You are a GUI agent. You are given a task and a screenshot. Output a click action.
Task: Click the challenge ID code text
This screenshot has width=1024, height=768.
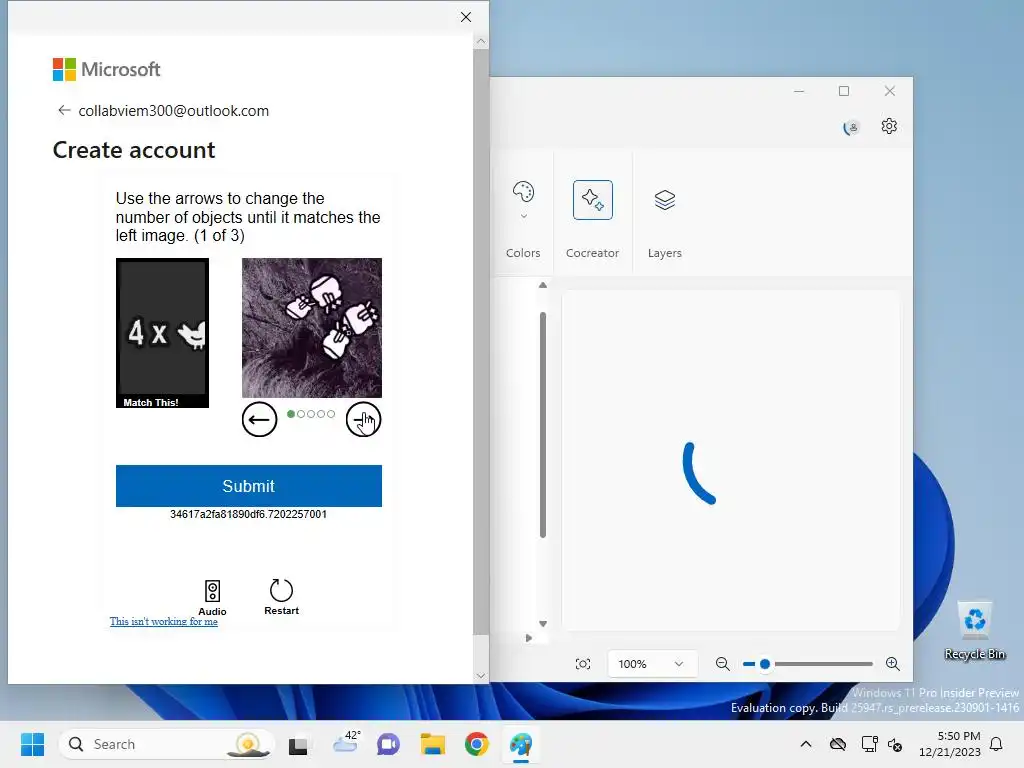(x=248, y=514)
